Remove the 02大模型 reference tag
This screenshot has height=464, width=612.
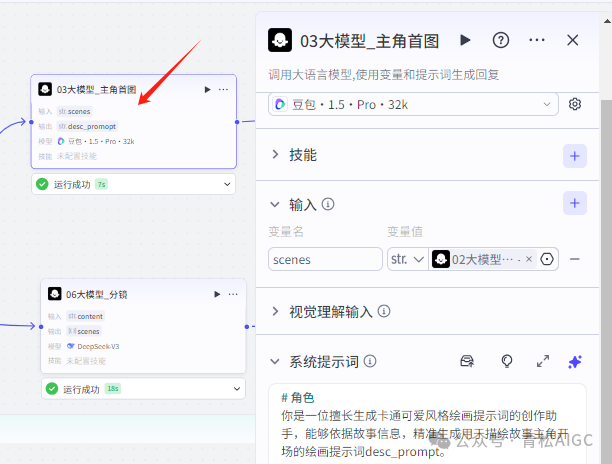click(529, 259)
